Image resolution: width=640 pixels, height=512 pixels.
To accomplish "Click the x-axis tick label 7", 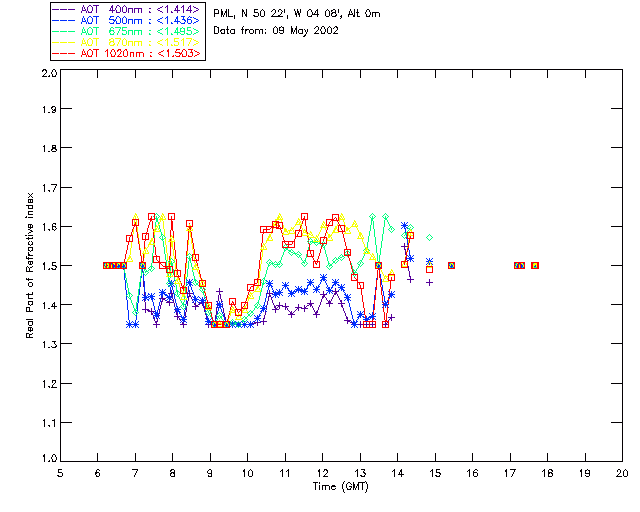I will (x=135, y=473).
